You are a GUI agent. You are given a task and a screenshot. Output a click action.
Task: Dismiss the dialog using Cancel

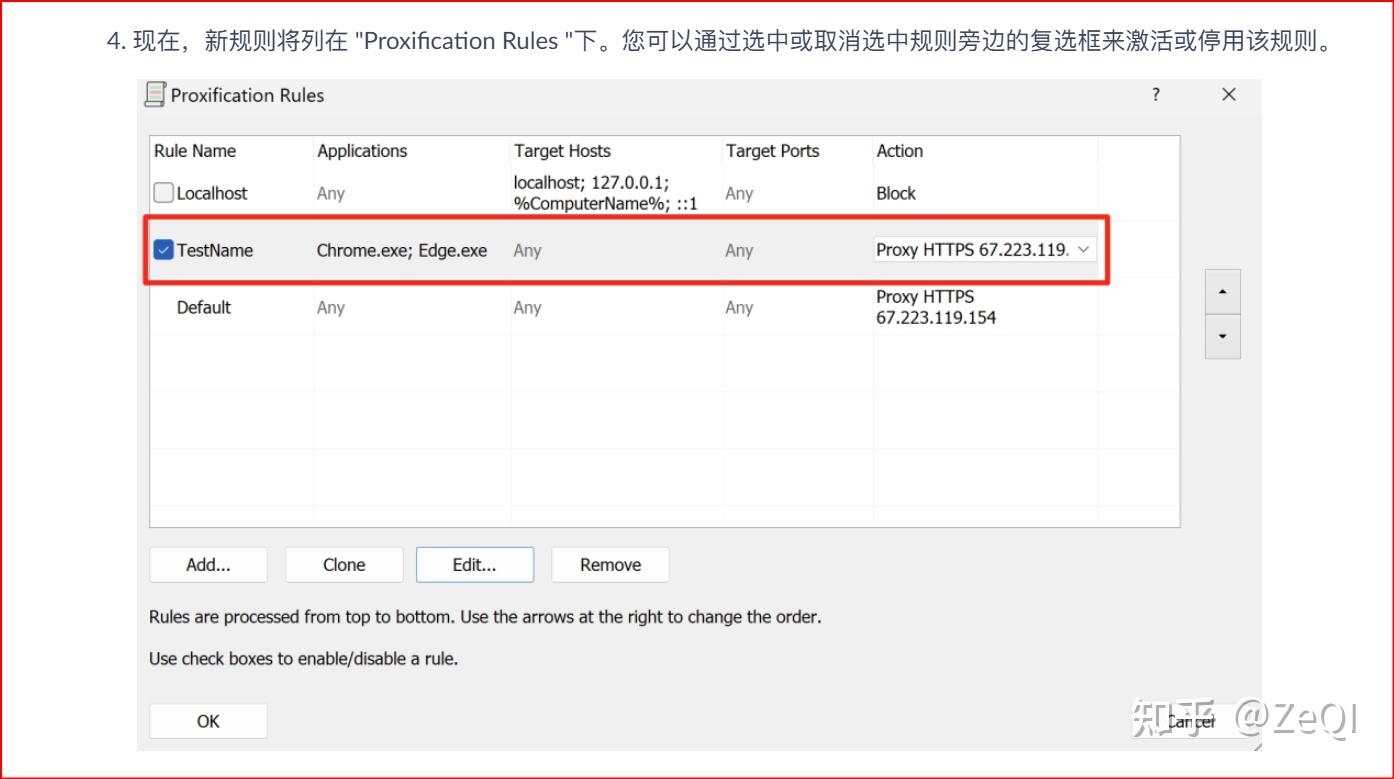pyautogui.click(x=1190, y=720)
